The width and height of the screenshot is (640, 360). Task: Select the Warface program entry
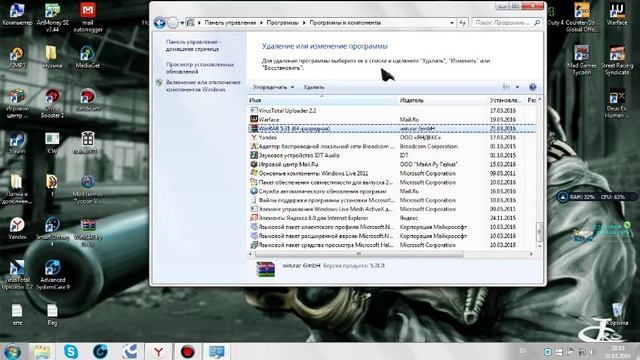(391, 120)
